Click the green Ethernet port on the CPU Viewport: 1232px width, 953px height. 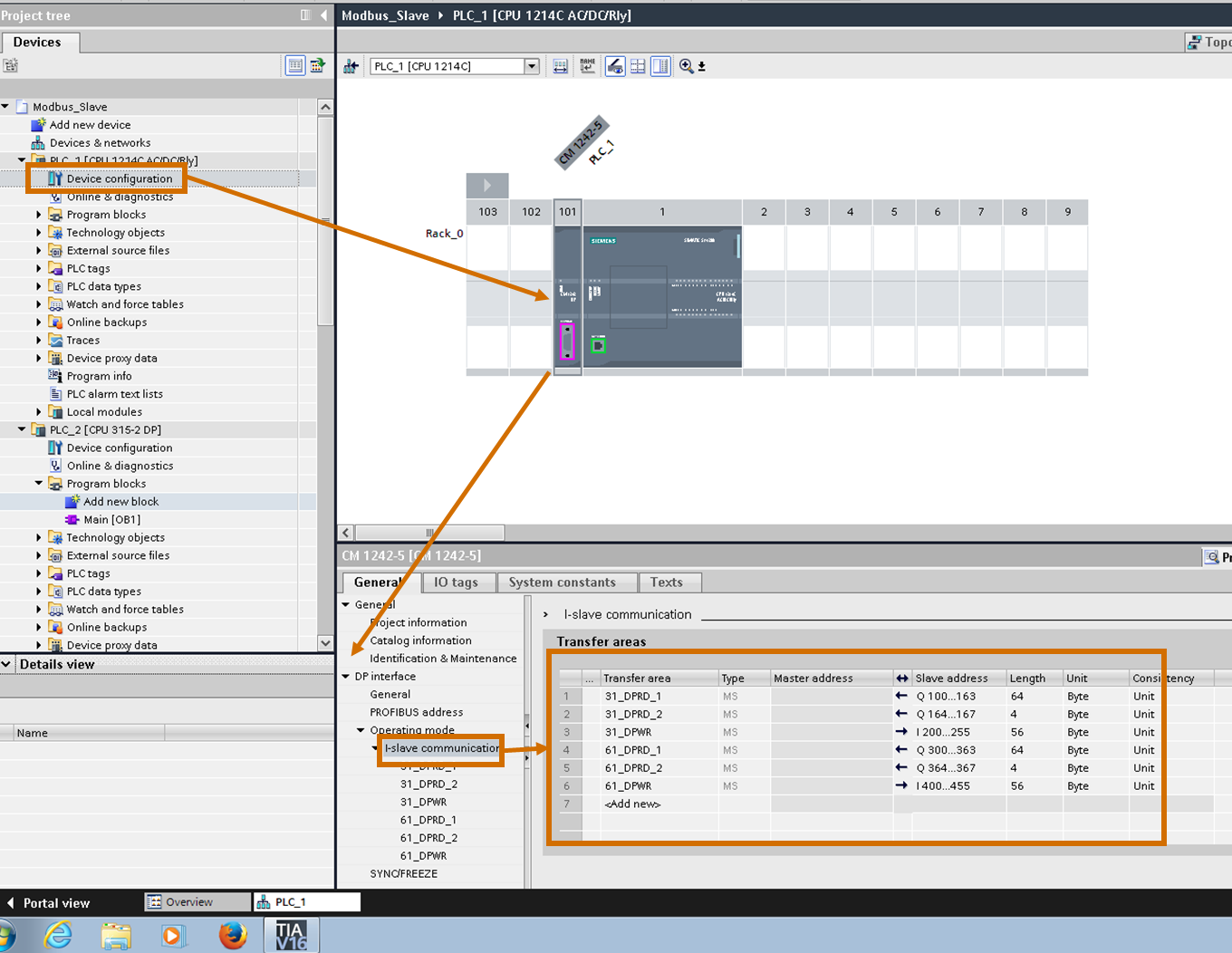click(598, 345)
